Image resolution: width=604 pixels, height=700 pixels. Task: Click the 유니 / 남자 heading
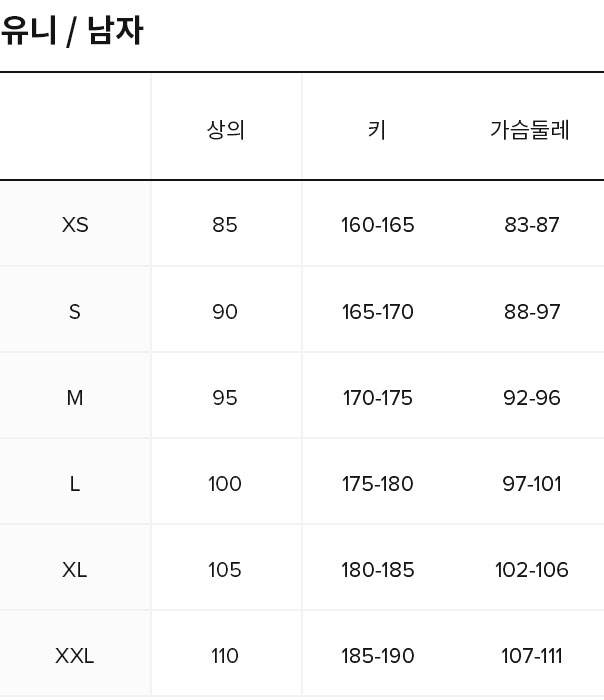coord(72,31)
